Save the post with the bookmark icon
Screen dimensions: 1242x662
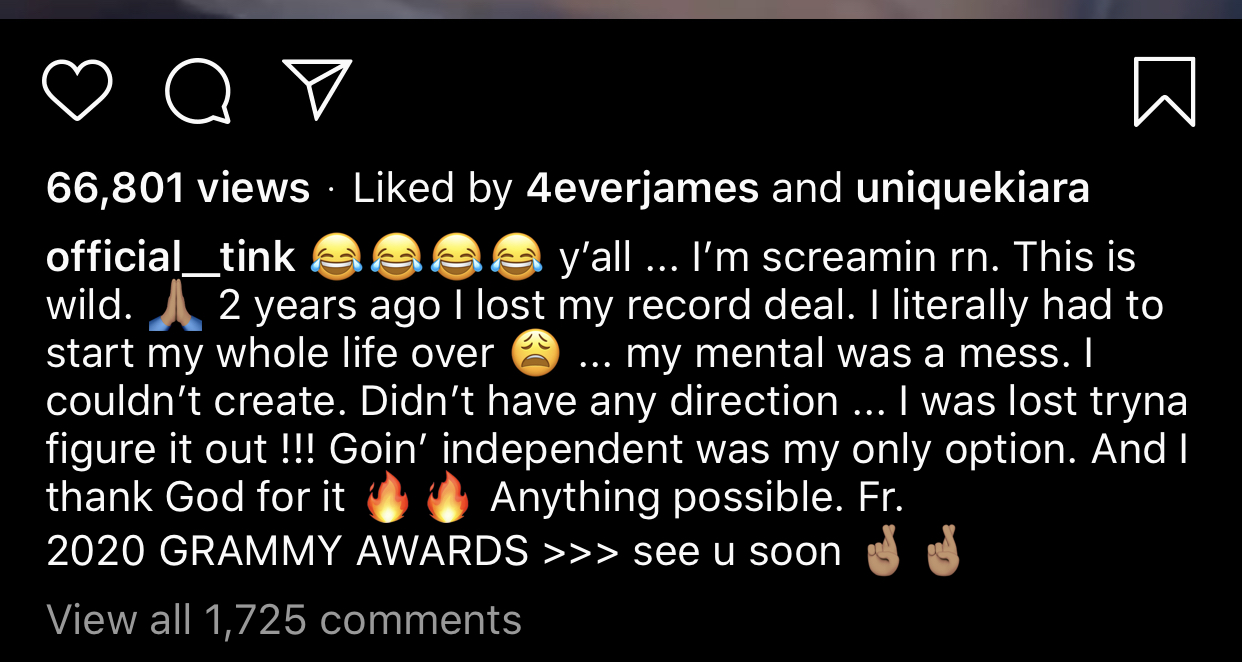click(1165, 92)
